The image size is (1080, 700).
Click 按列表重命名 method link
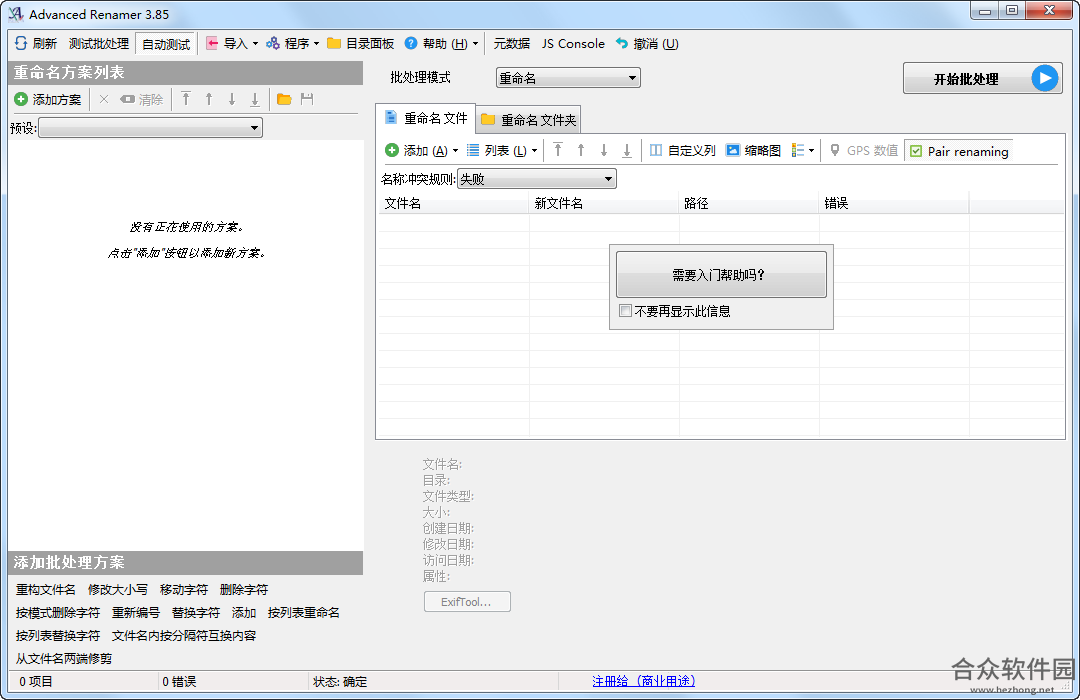pyautogui.click(x=304, y=612)
